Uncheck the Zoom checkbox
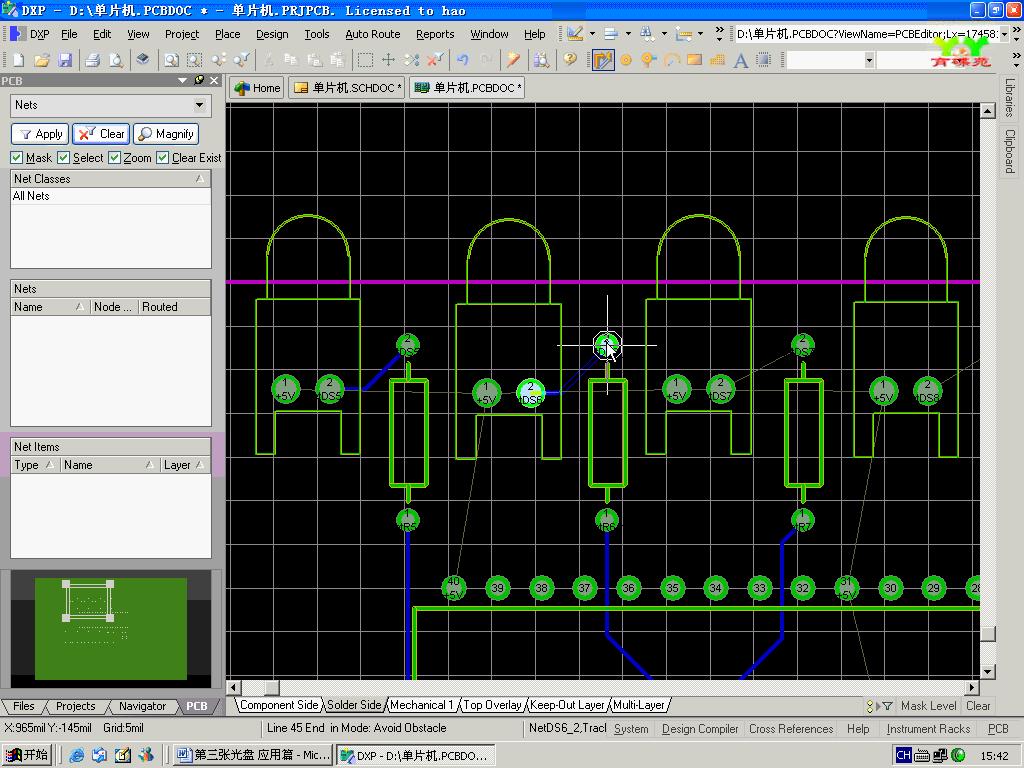This screenshot has height=768, width=1024. [x=114, y=158]
